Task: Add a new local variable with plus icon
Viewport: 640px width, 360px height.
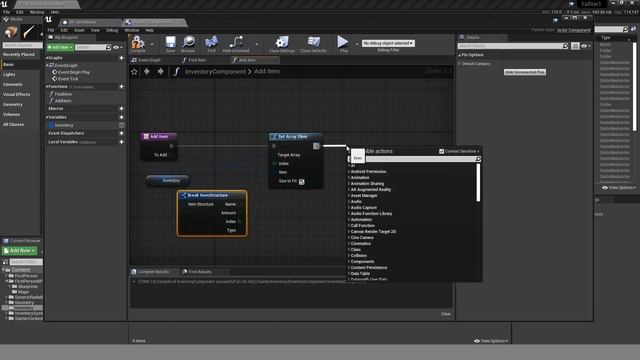Action: (121, 142)
